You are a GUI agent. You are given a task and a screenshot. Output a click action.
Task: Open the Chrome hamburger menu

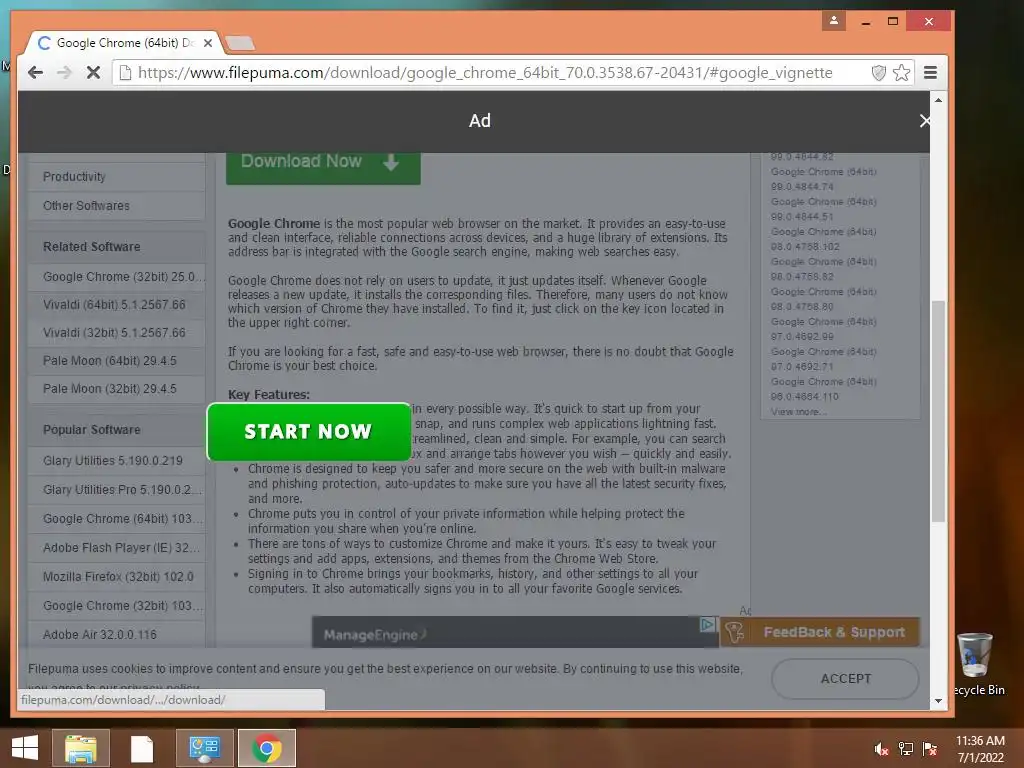931,72
